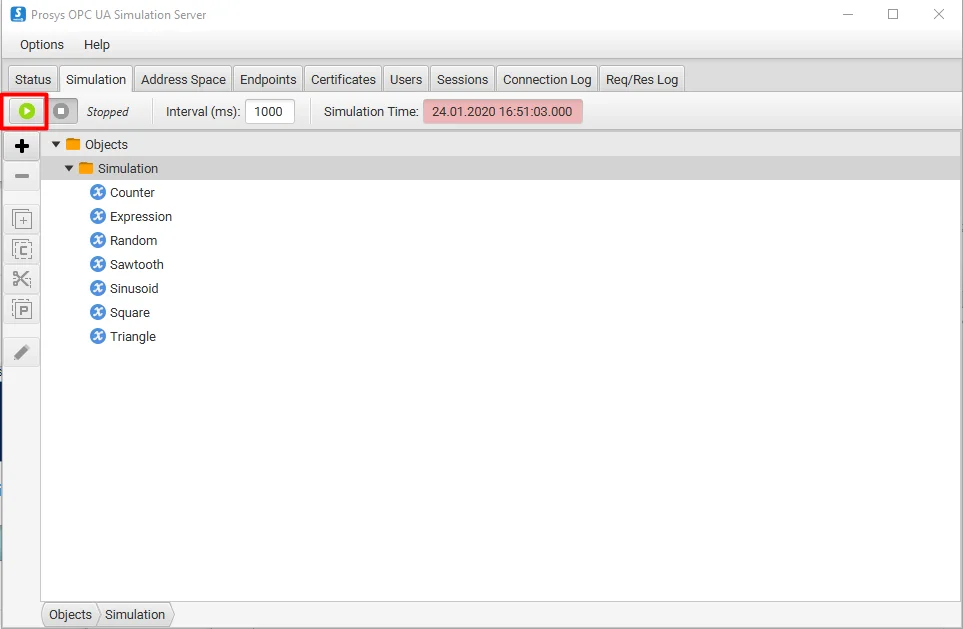Click the plus icon to add a node

22,146
